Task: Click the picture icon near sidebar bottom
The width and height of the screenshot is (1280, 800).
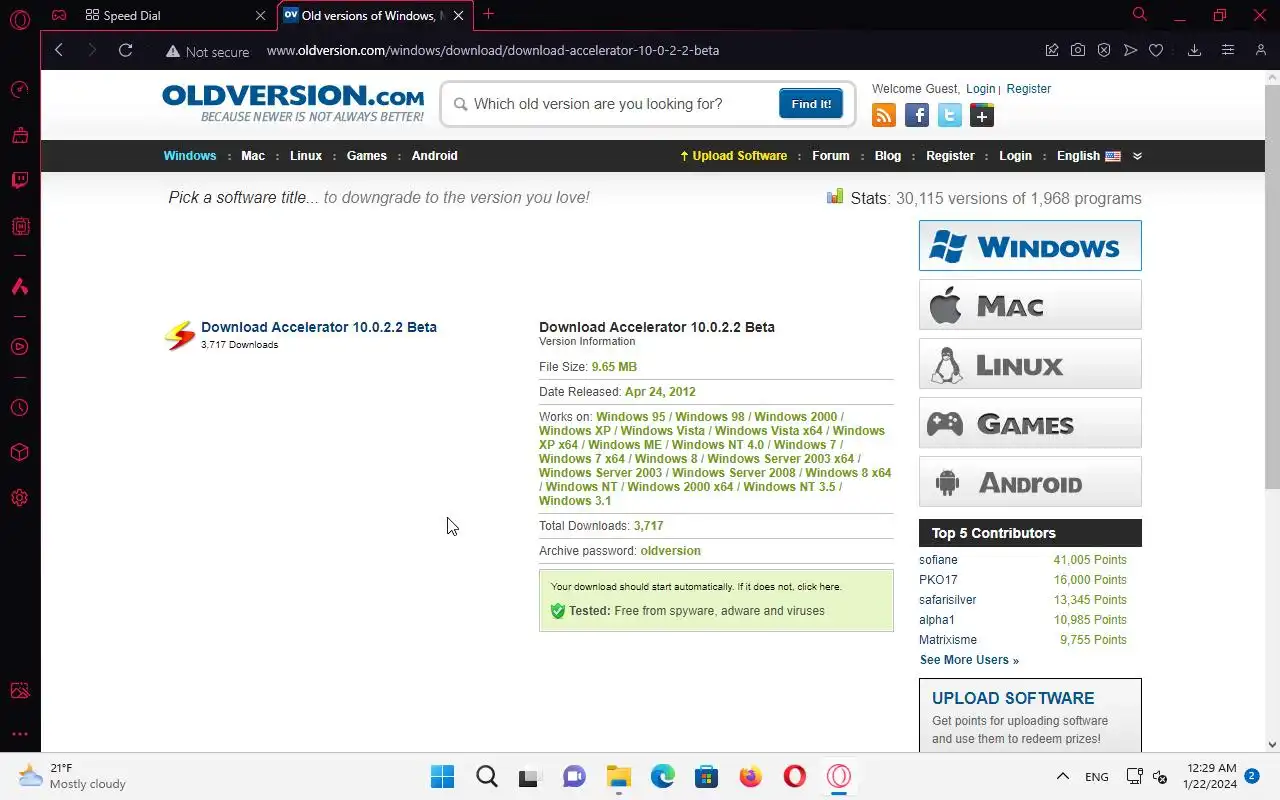Action: tap(20, 691)
